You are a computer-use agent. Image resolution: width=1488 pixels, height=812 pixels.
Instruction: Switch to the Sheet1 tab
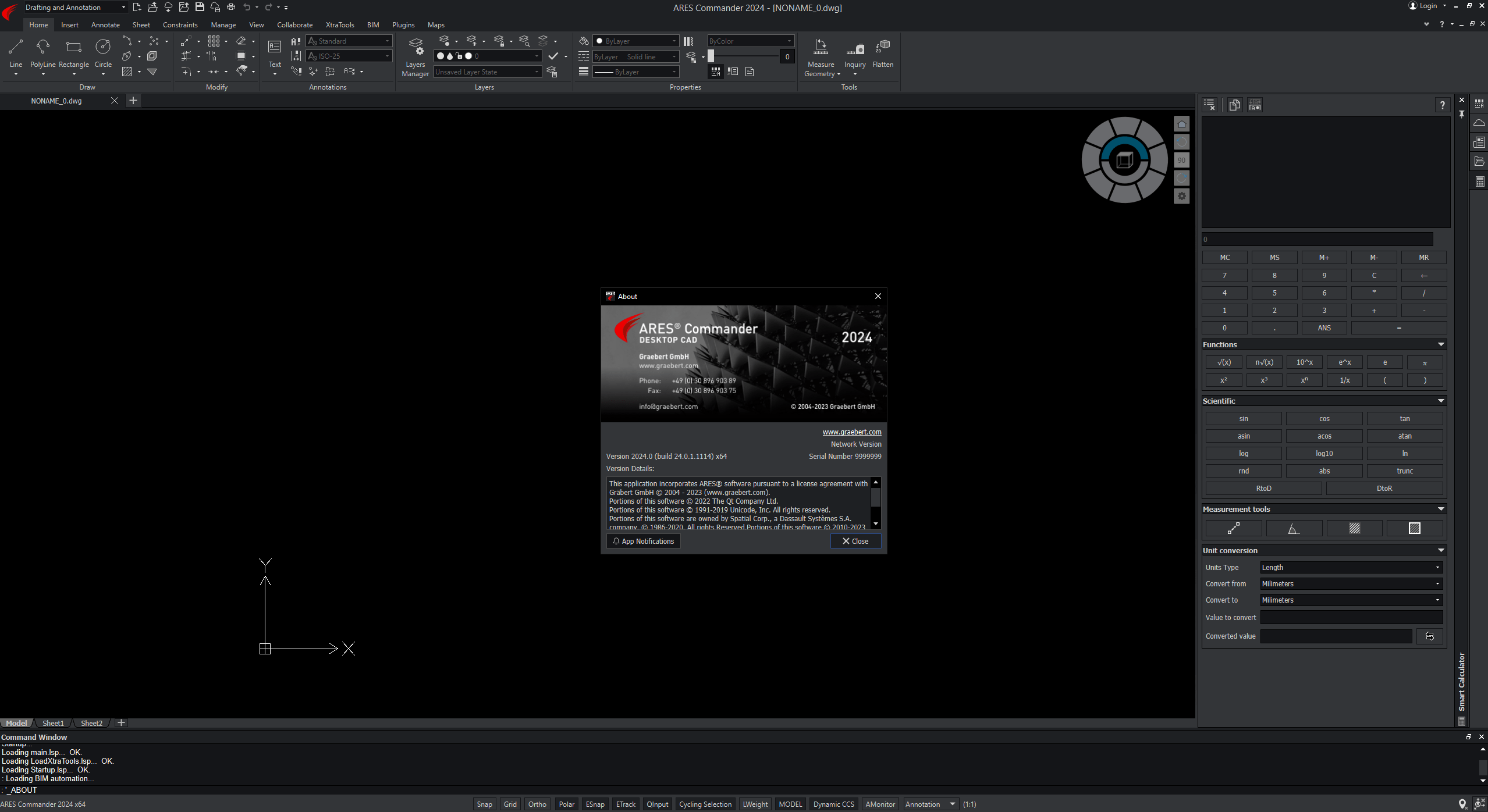coord(53,723)
